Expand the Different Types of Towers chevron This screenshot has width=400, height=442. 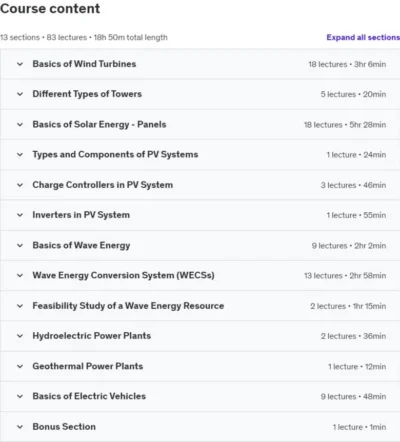(x=20, y=94)
